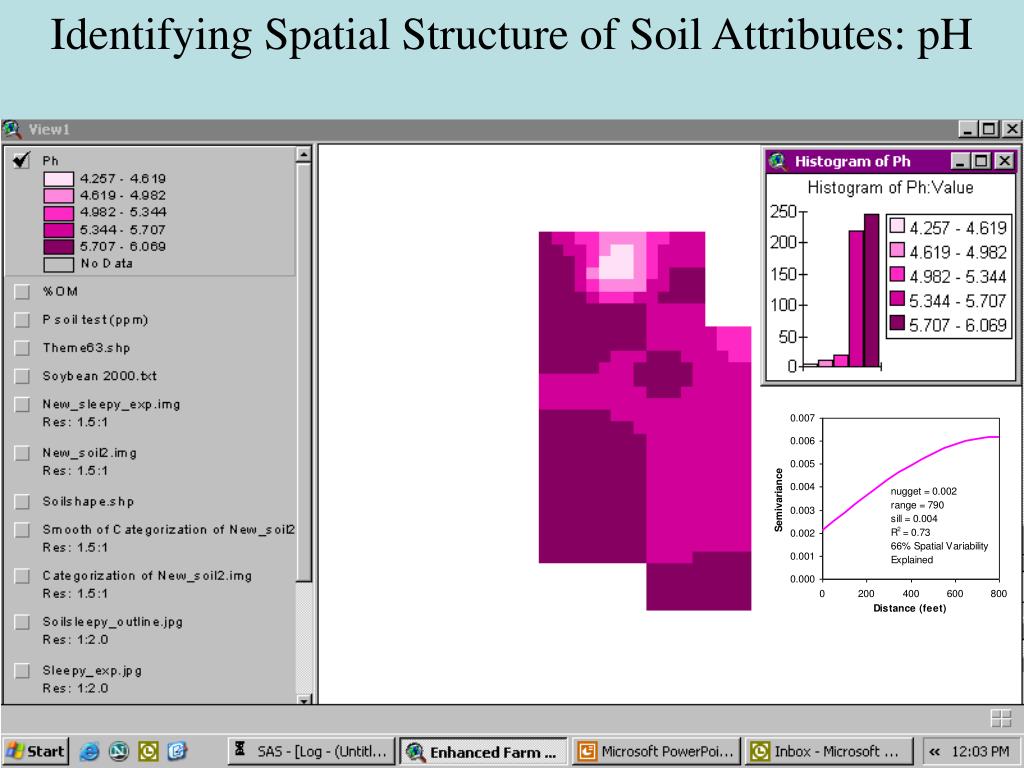1024x768 pixels.
Task: Click the 5.707 - 6.069 legend swatch
Action: [59, 247]
